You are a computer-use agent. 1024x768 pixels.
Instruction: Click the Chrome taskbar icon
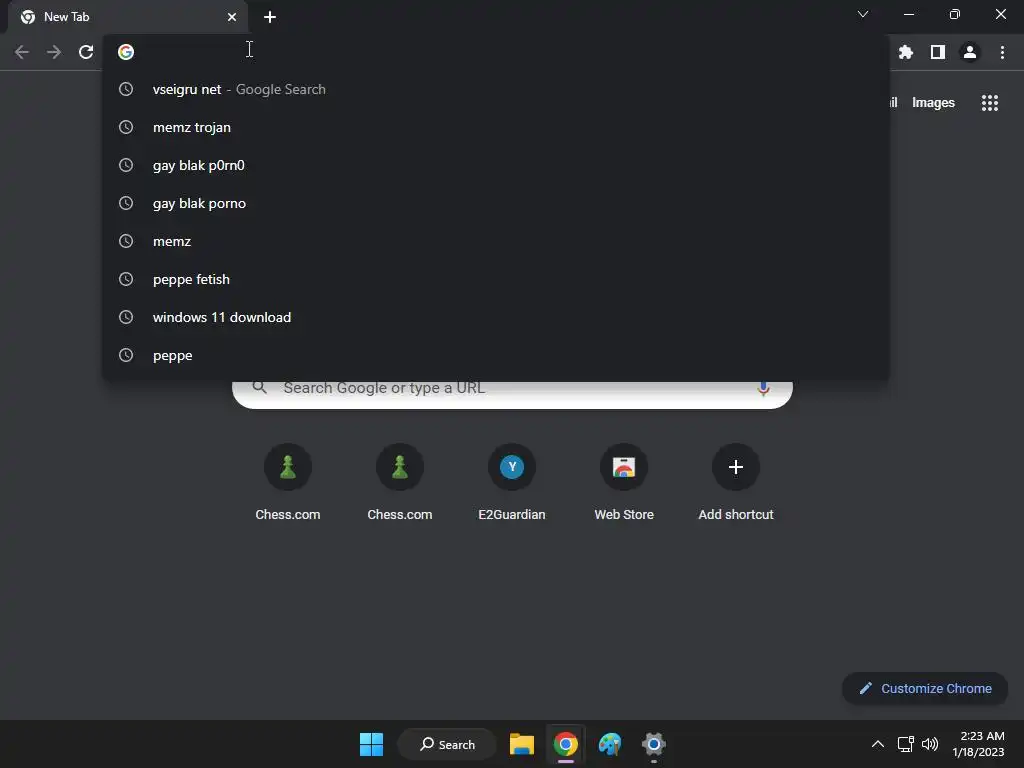tap(566, 744)
